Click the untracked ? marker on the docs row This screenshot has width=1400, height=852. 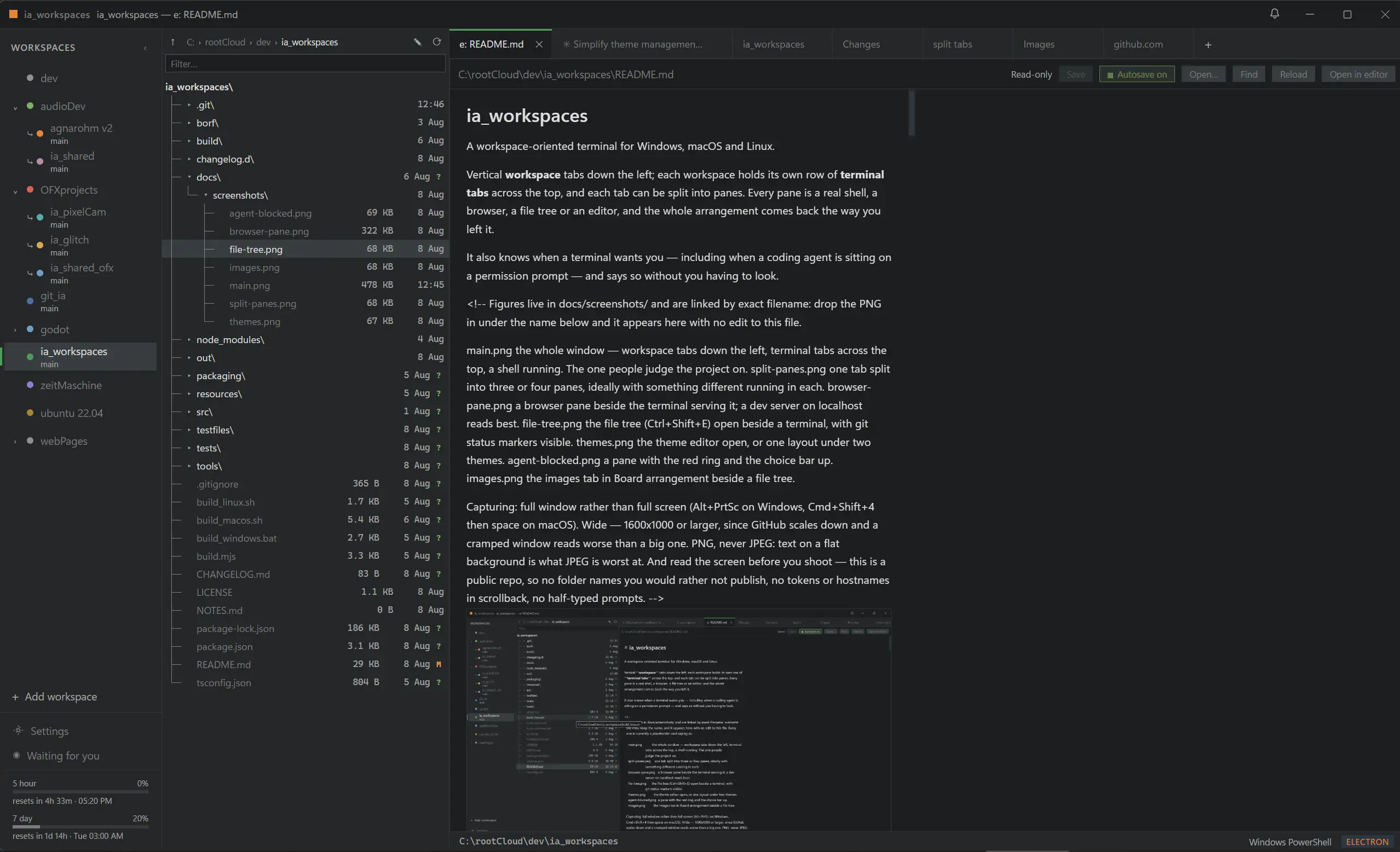tap(439, 177)
